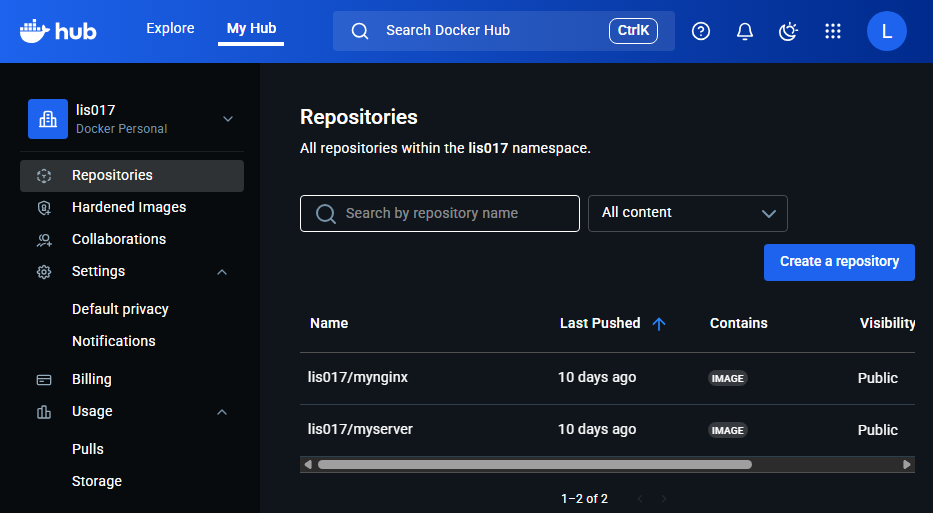Click the Settings sidebar label
This screenshot has height=513, width=933.
(98, 271)
